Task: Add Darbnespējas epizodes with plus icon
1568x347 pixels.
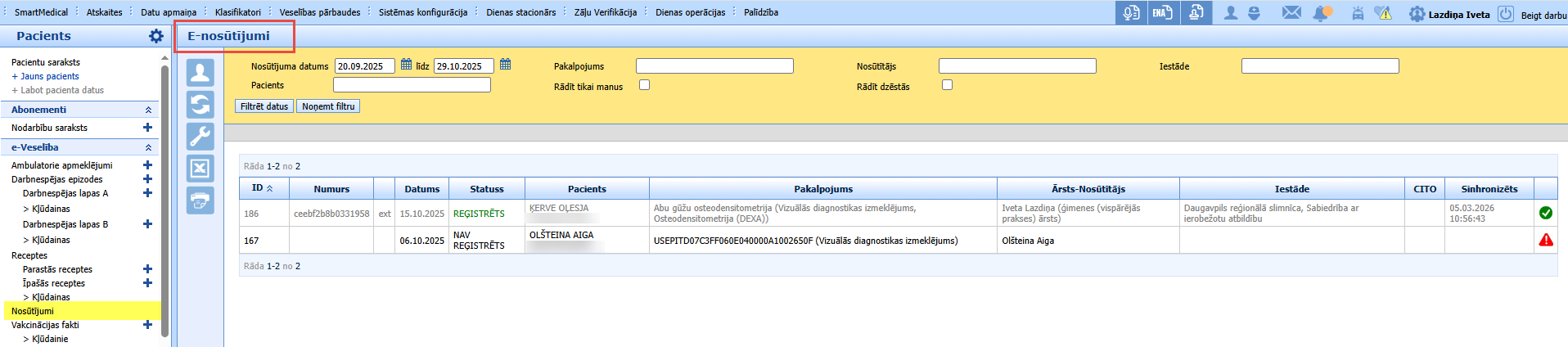Action: (x=147, y=179)
